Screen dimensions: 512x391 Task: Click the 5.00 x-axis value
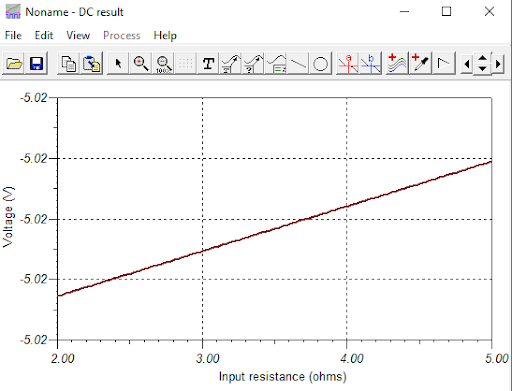click(x=497, y=359)
